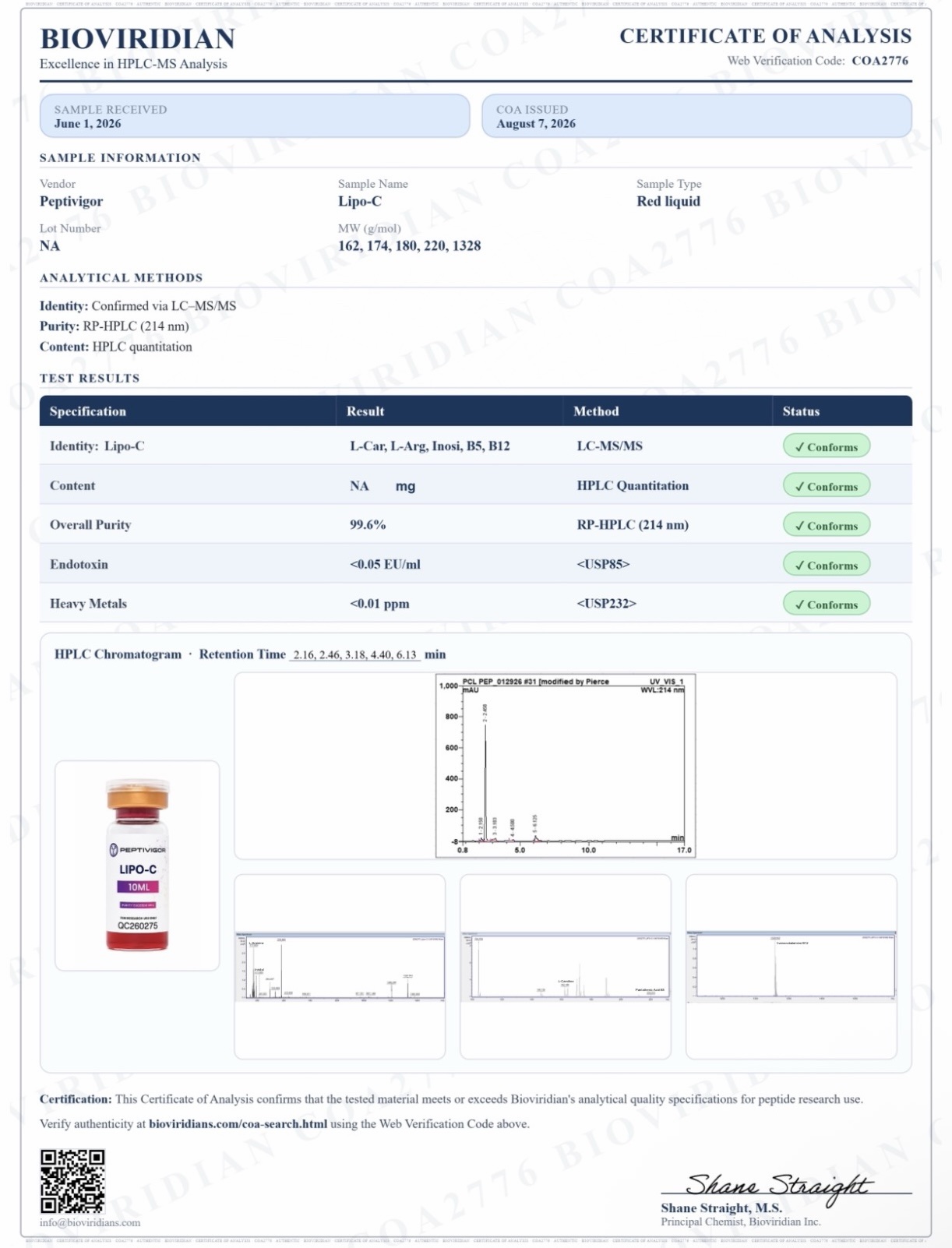
Task: Select the COA Issued date August 7, 2026
Action: coord(536,123)
